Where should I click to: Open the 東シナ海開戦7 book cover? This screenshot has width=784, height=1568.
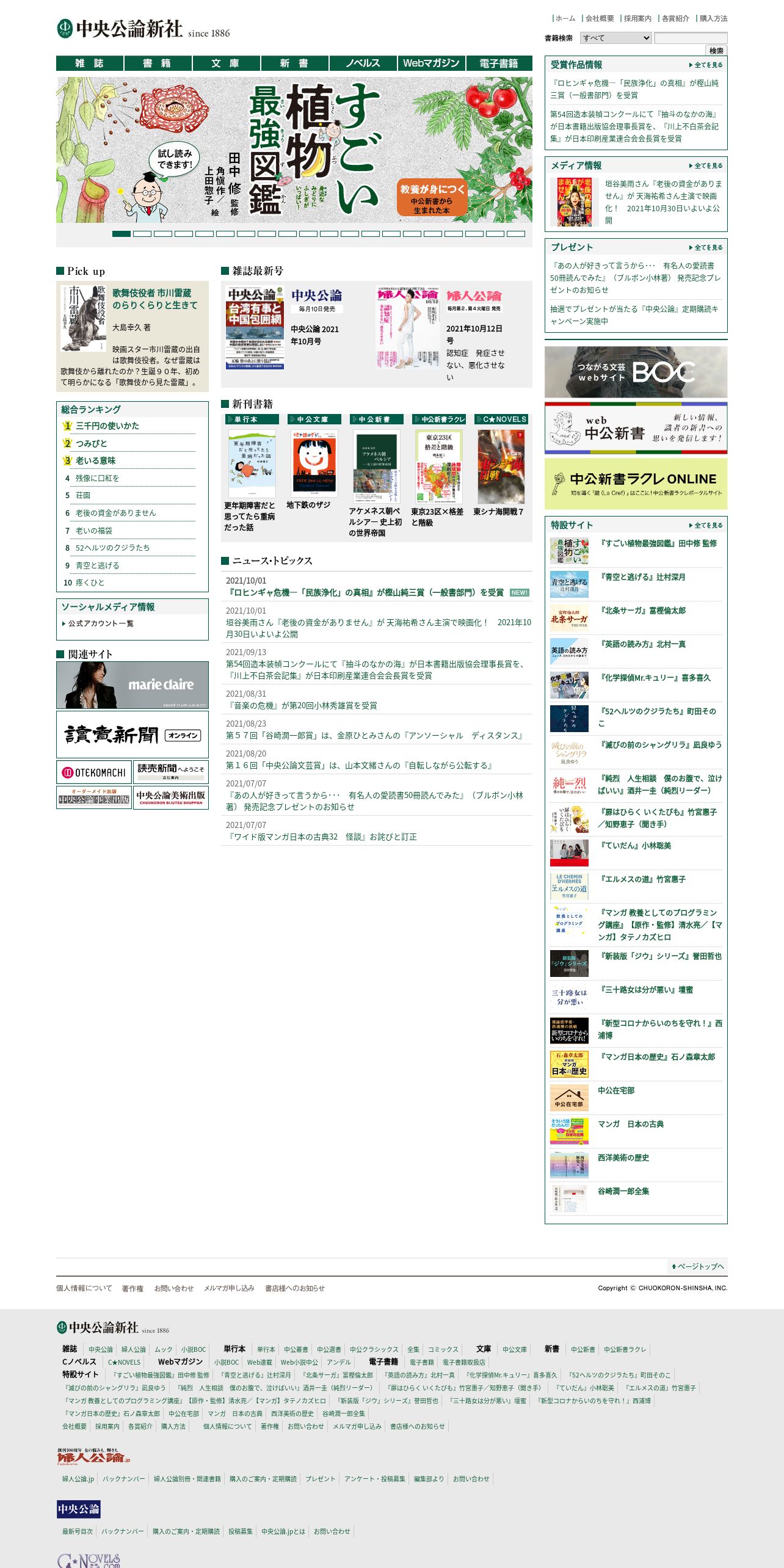[x=501, y=466]
